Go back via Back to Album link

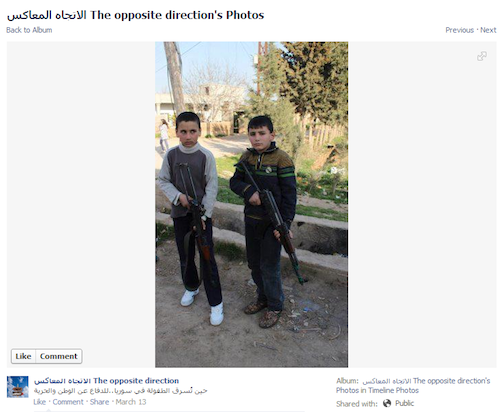coord(29,30)
